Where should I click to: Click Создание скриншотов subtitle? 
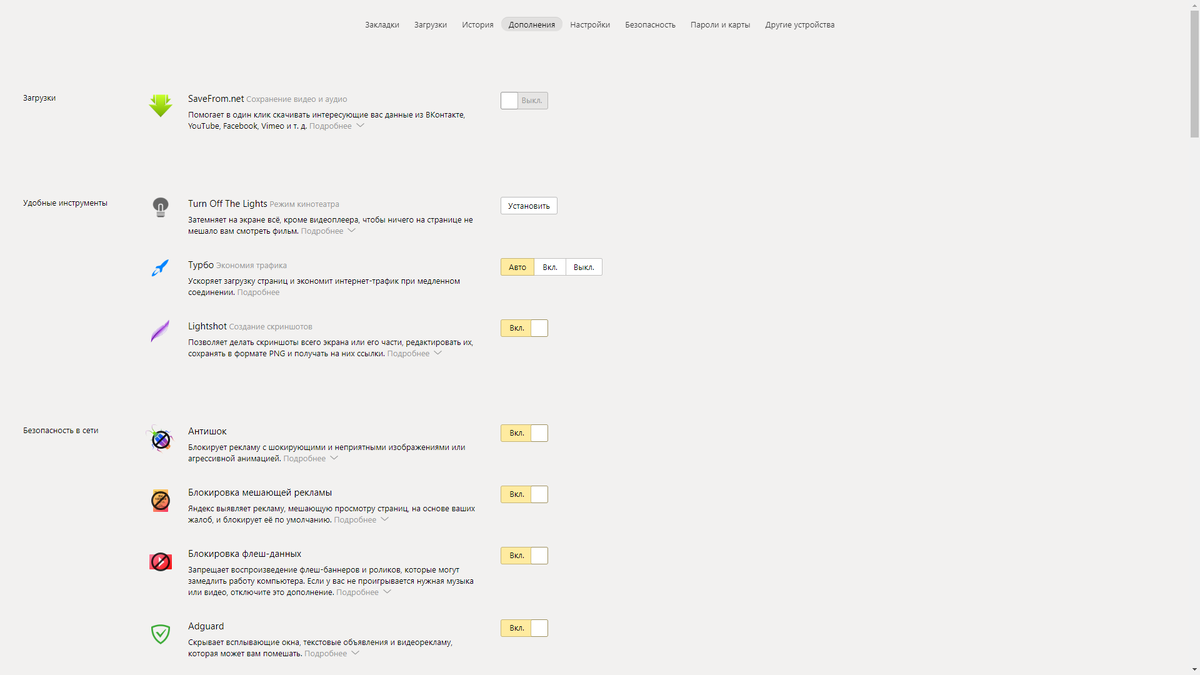tap(270, 327)
